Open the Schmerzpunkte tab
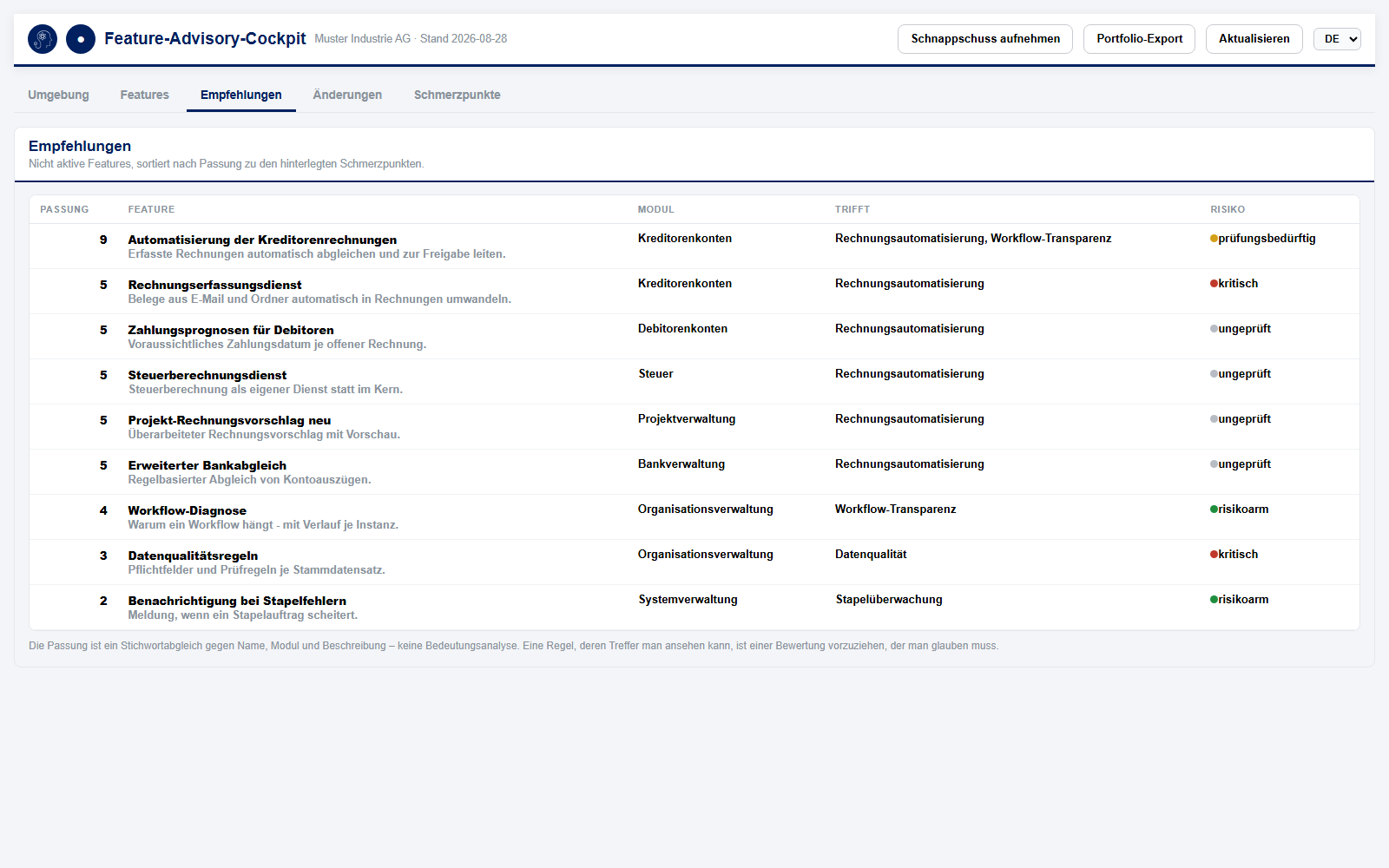The width and height of the screenshot is (1389, 868). (458, 95)
